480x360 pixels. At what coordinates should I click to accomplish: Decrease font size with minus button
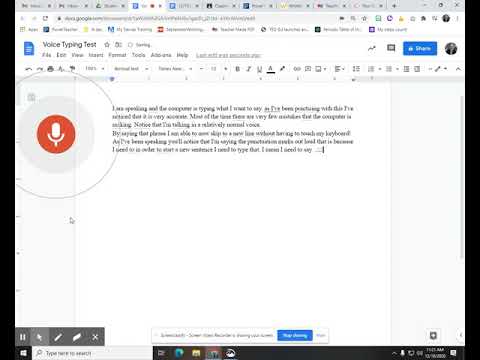(201, 69)
